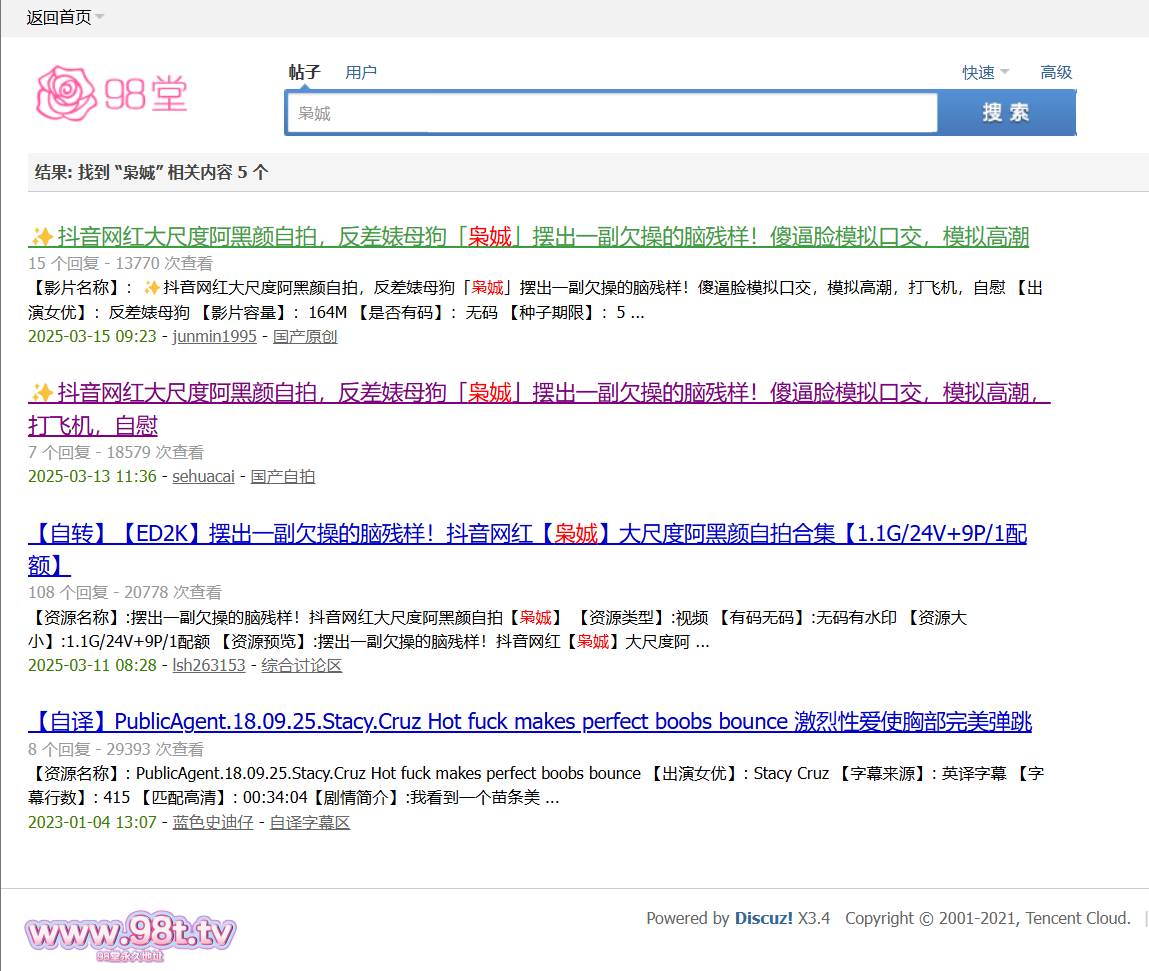This screenshot has width=1149, height=971.
Task: Open the green first search result title
Action: [528, 237]
